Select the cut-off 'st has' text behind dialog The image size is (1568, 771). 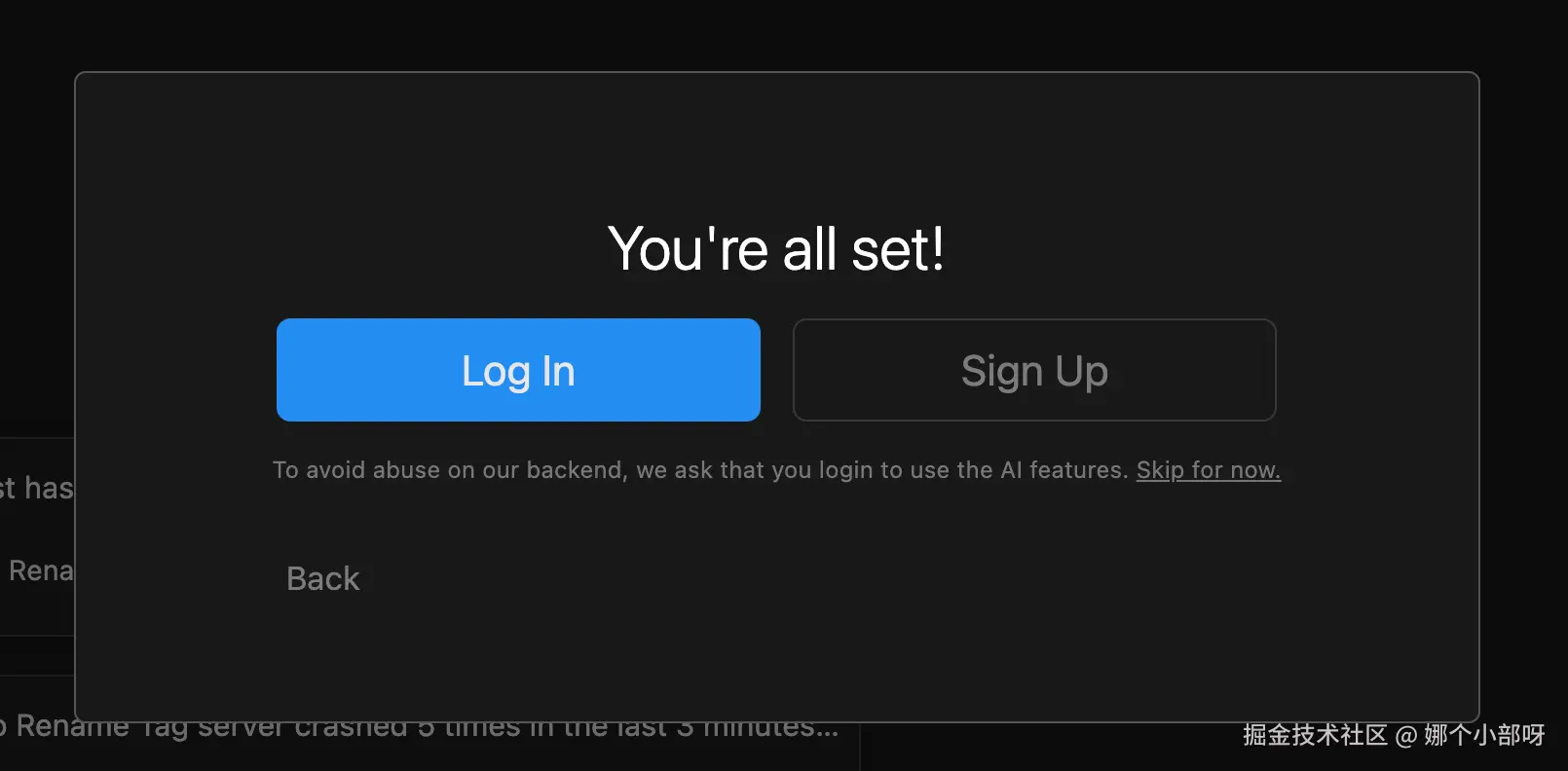tap(36, 488)
